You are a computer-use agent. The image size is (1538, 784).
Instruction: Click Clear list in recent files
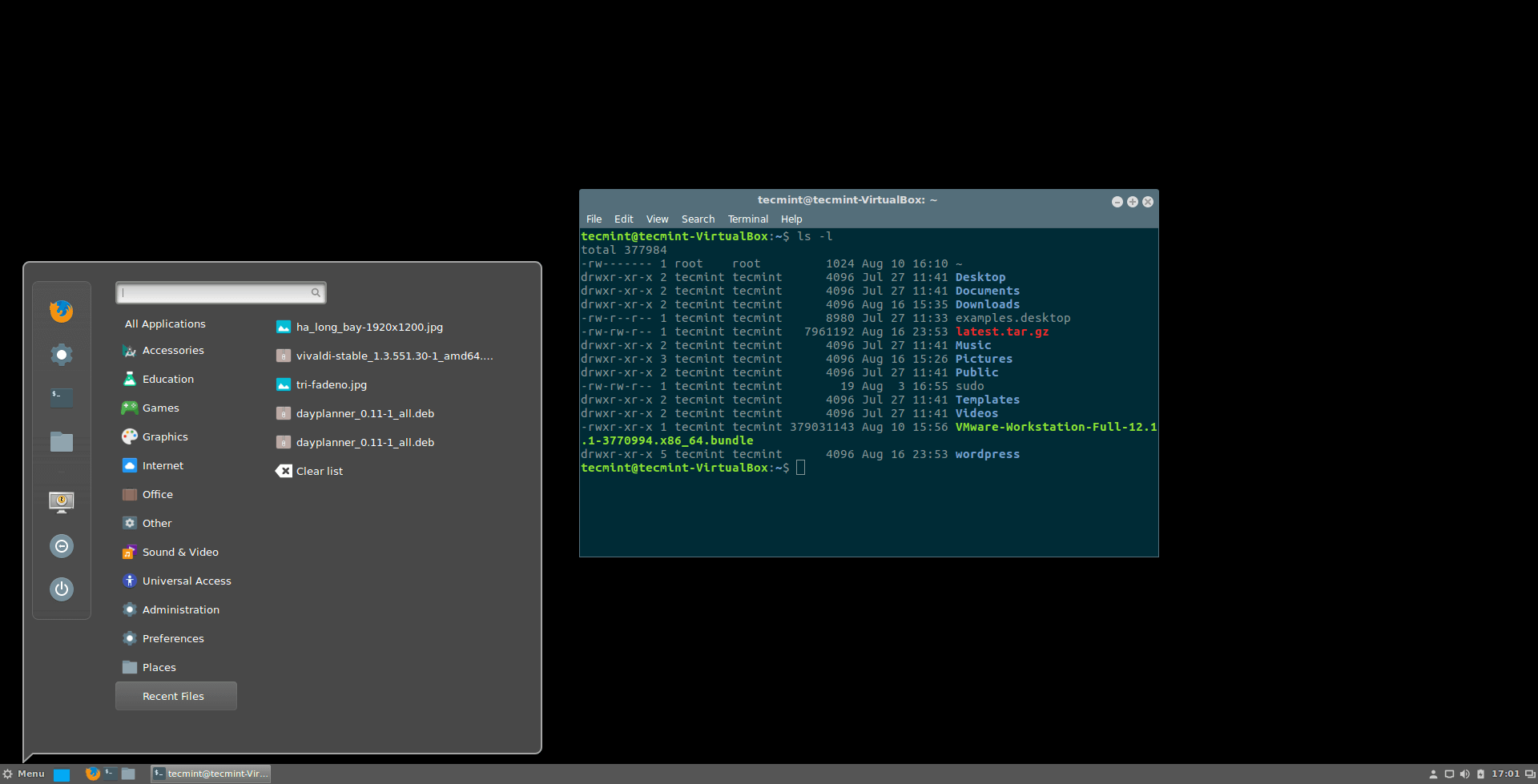click(319, 471)
